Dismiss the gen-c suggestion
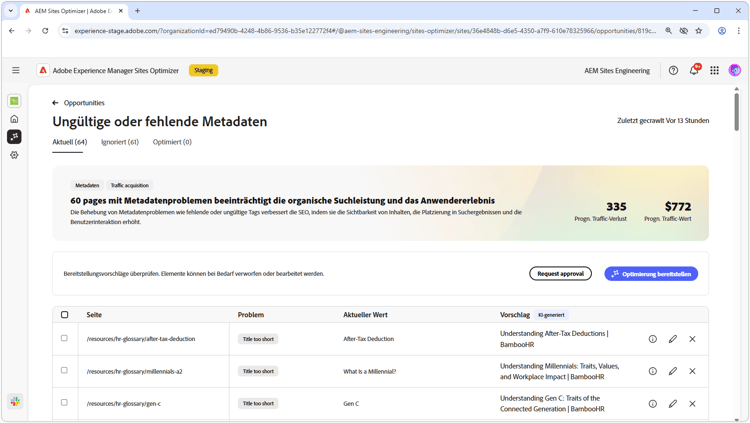This screenshot has width=750, height=423. click(x=692, y=403)
